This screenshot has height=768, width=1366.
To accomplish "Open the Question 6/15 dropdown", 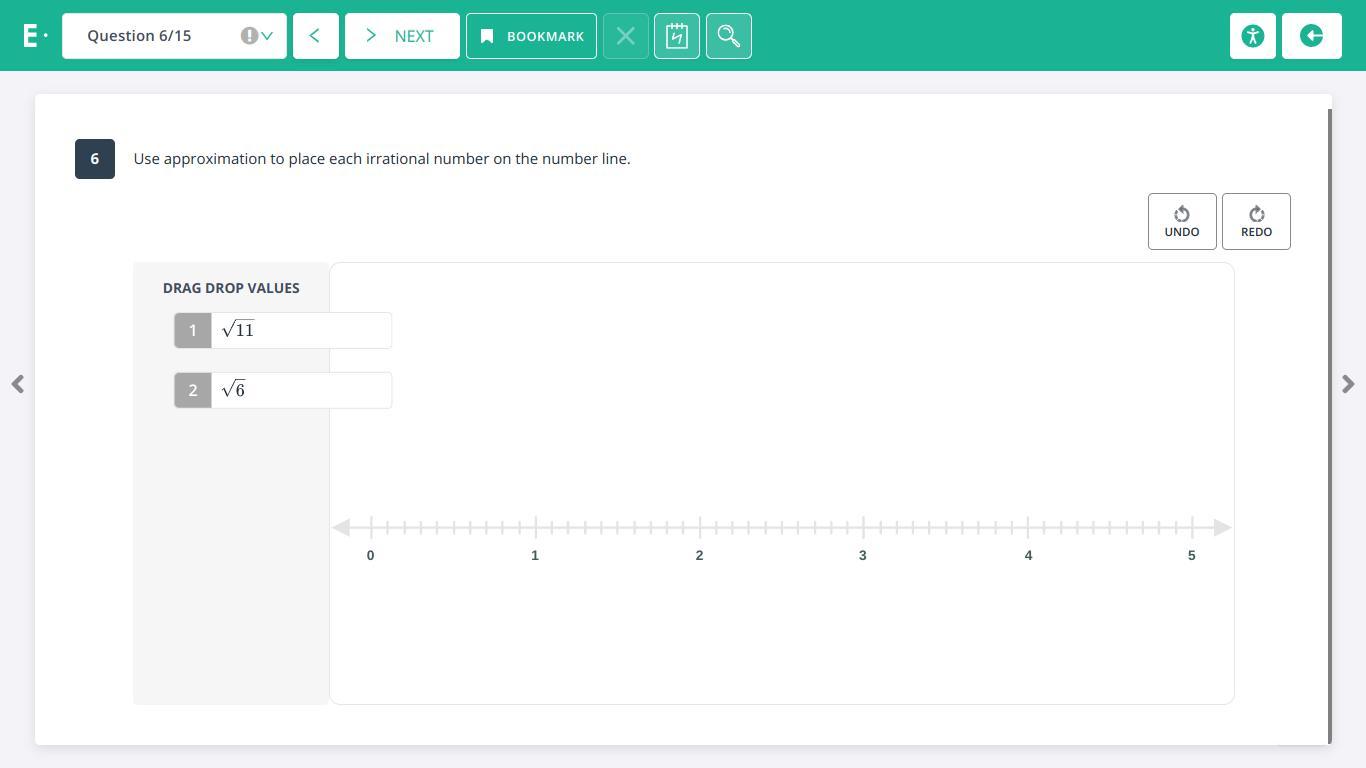I will (174, 36).
